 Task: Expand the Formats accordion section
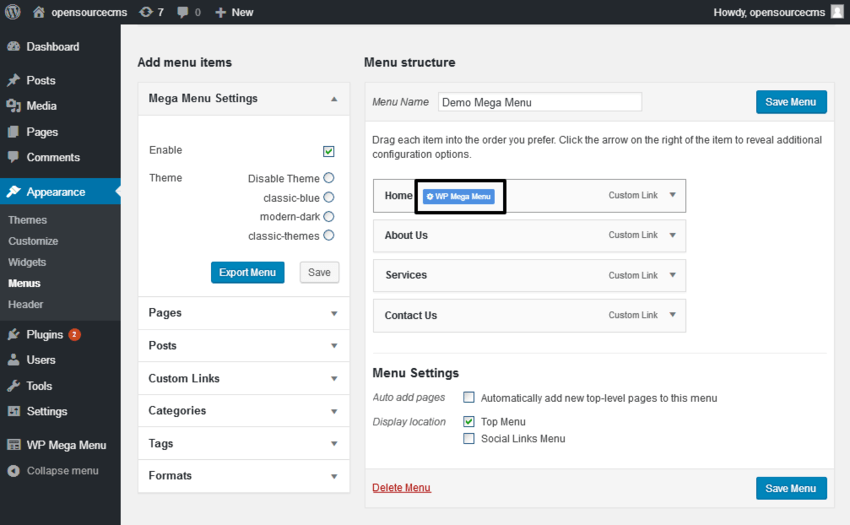[334, 476]
